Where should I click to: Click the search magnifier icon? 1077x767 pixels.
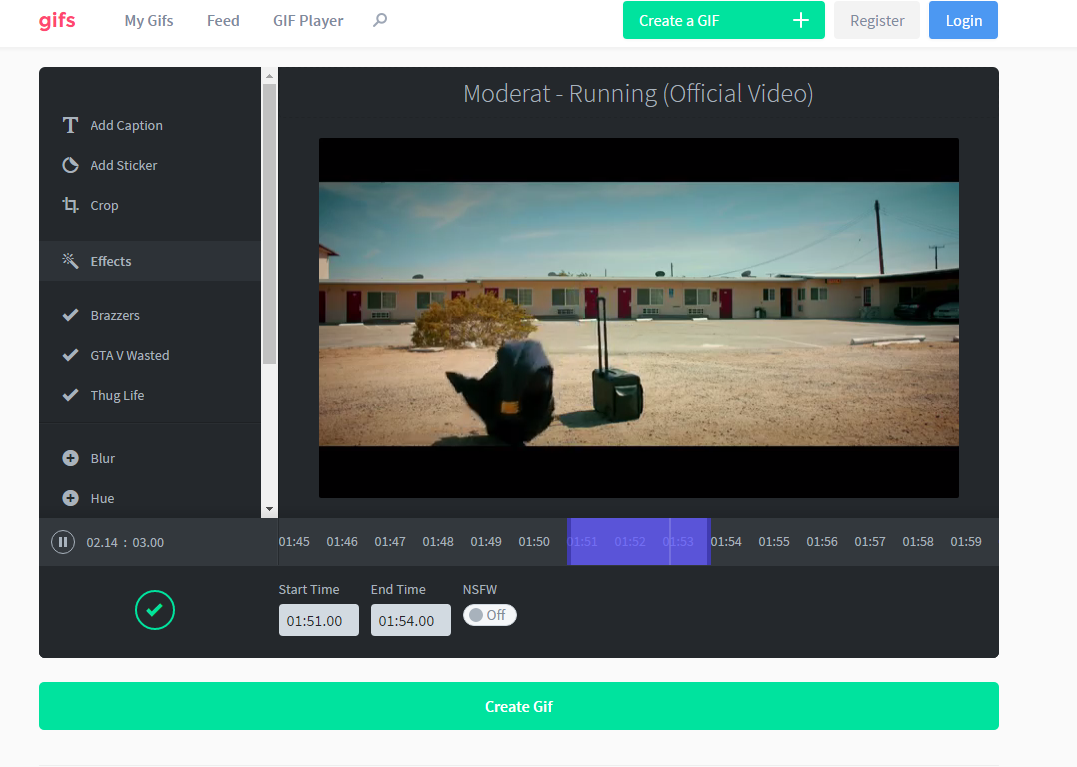coord(380,20)
